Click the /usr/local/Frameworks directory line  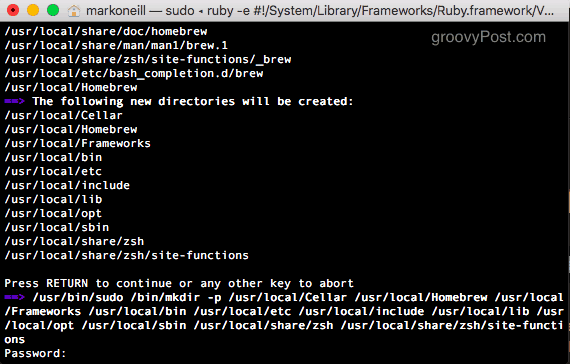77,143
